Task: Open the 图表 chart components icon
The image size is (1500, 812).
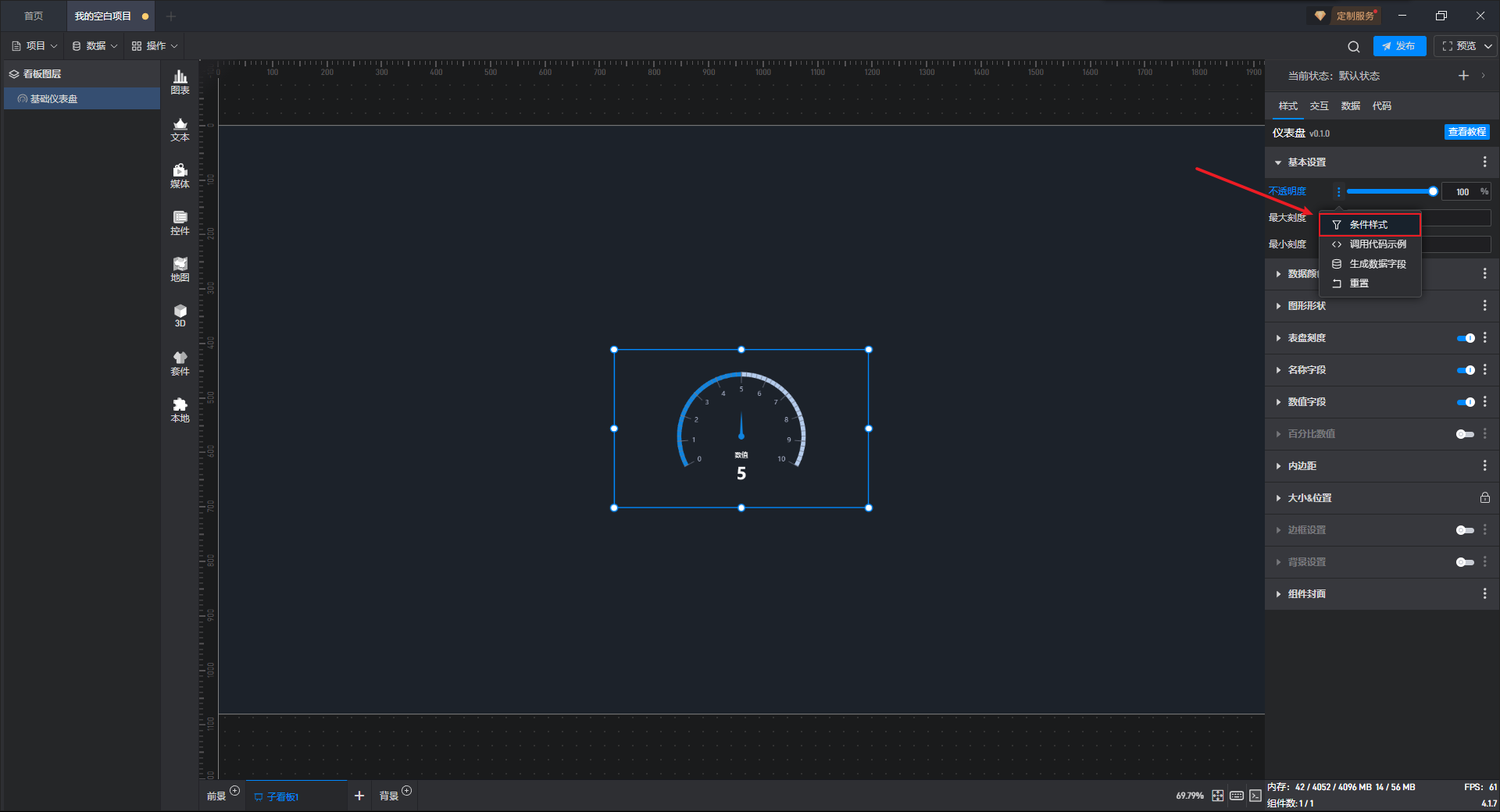Action: pyautogui.click(x=180, y=82)
